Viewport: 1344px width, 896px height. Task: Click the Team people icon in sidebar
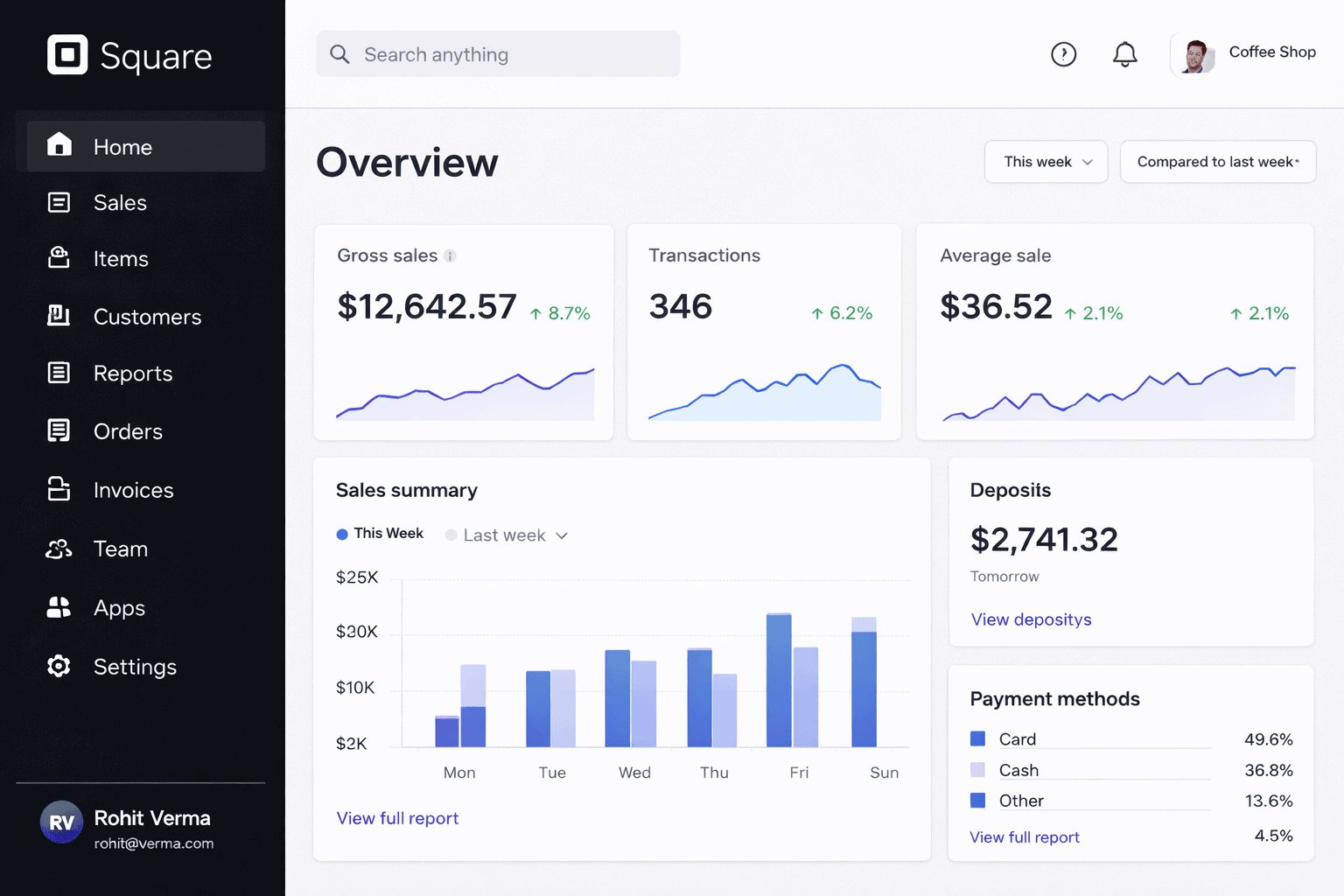click(59, 549)
